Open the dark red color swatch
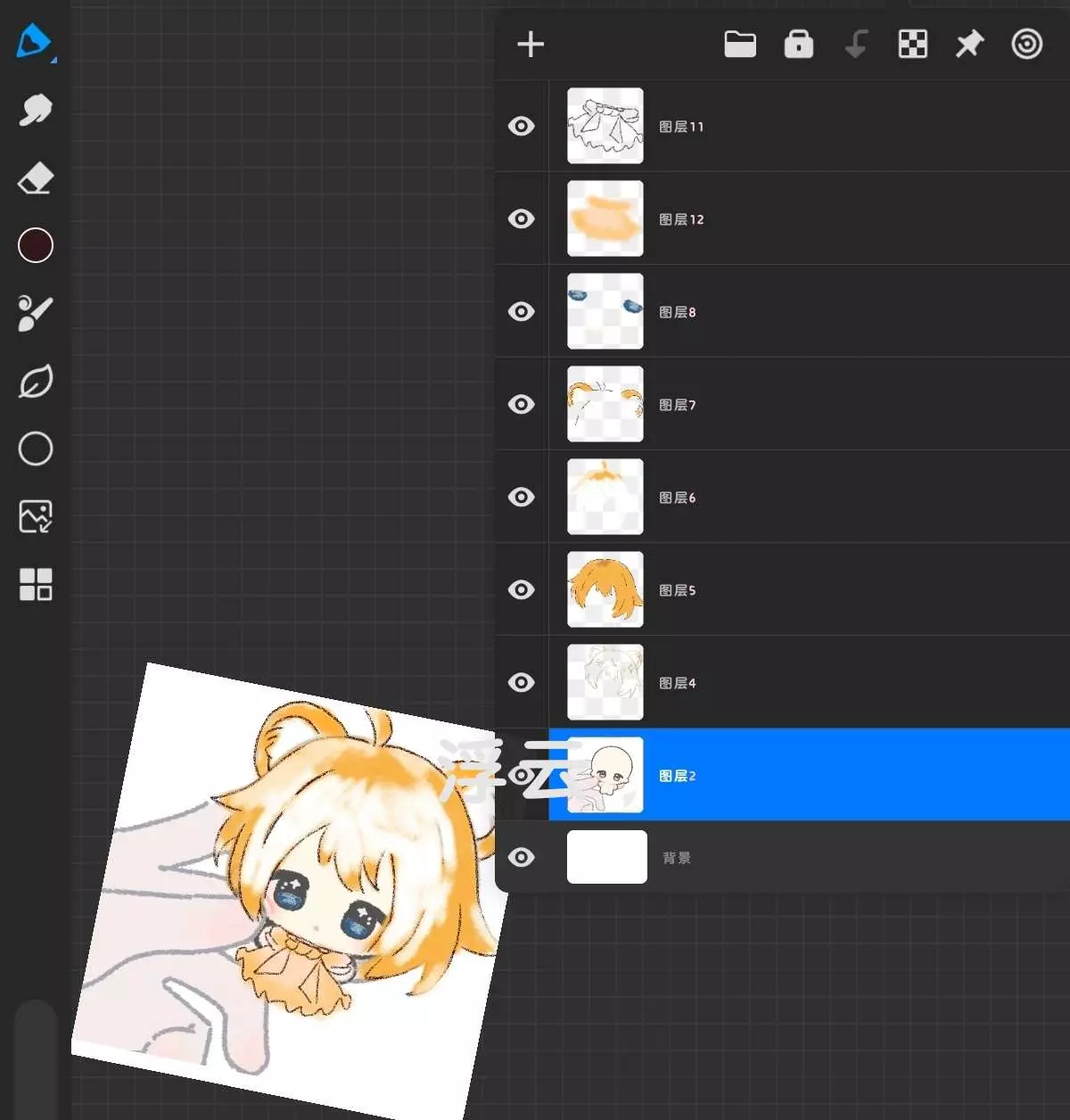The width and height of the screenshot is (1070, 1120). 36,245
